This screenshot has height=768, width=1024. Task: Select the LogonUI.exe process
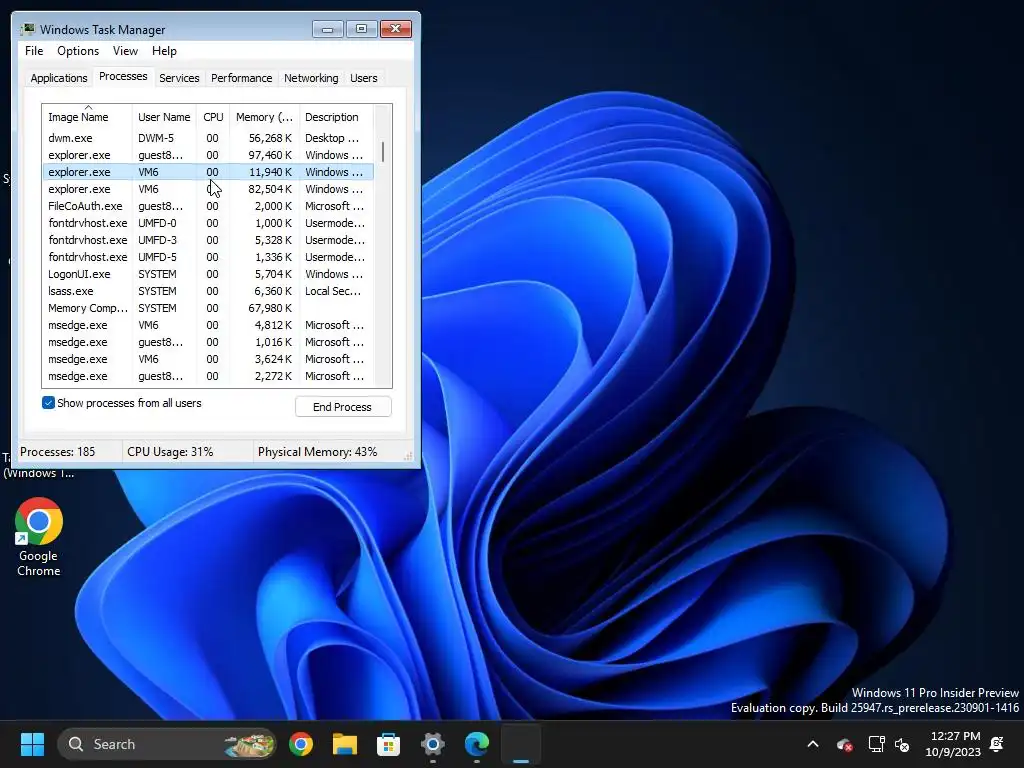(x=208, y=274)
